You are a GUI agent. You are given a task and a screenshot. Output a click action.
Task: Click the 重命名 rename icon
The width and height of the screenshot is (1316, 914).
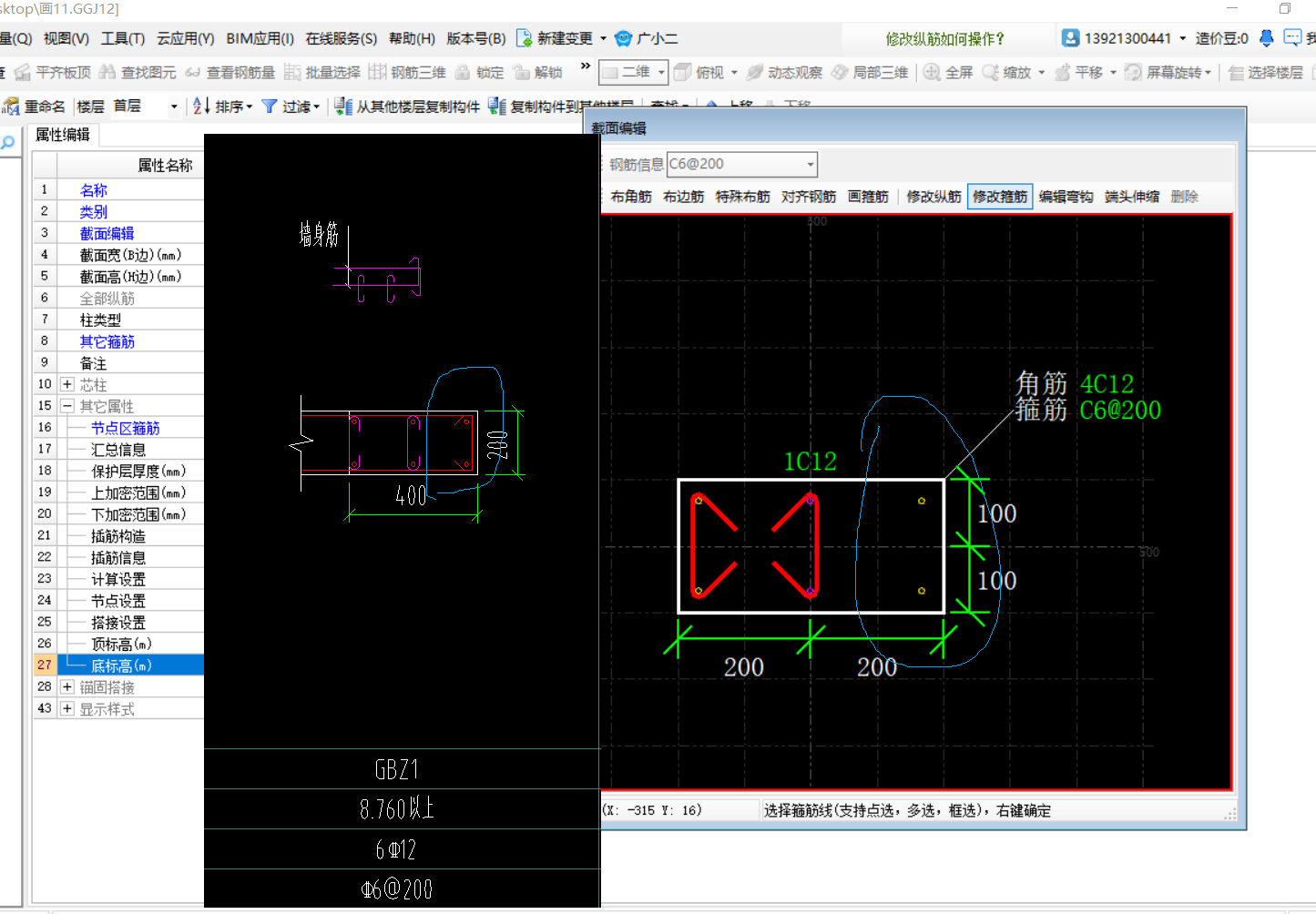coord(11,107)
